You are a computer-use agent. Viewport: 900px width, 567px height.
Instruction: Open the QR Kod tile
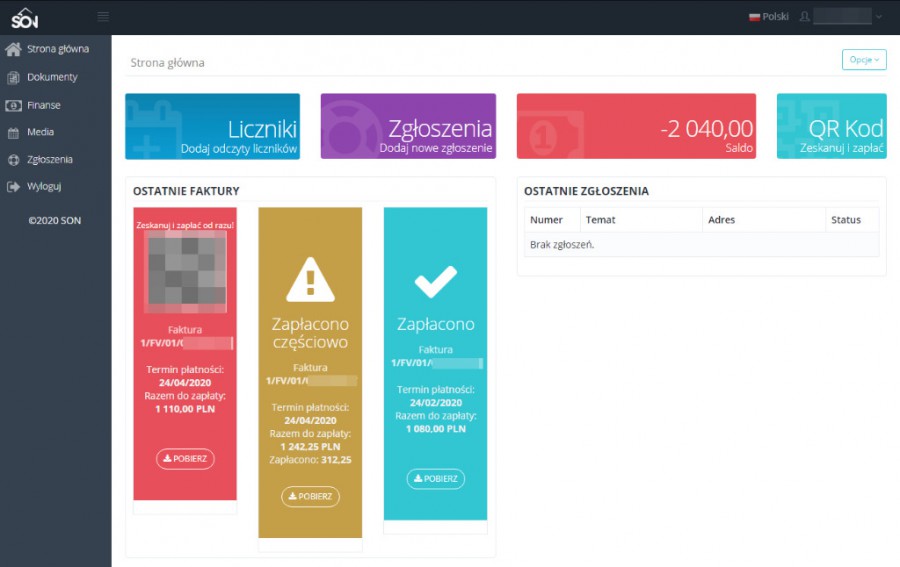832,126
